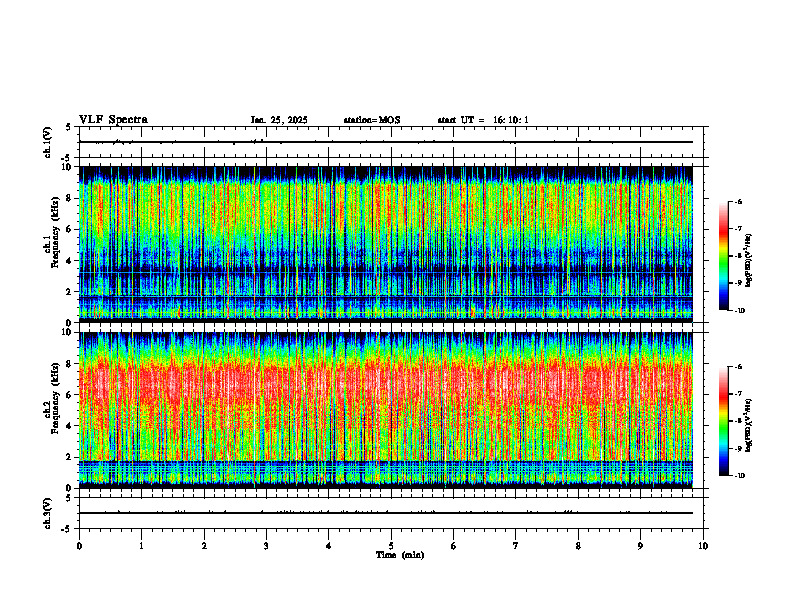Click the "ch.1(V)" waveform axis label
Viewport: 792px width, 612px height.
(x=48, y=142)
